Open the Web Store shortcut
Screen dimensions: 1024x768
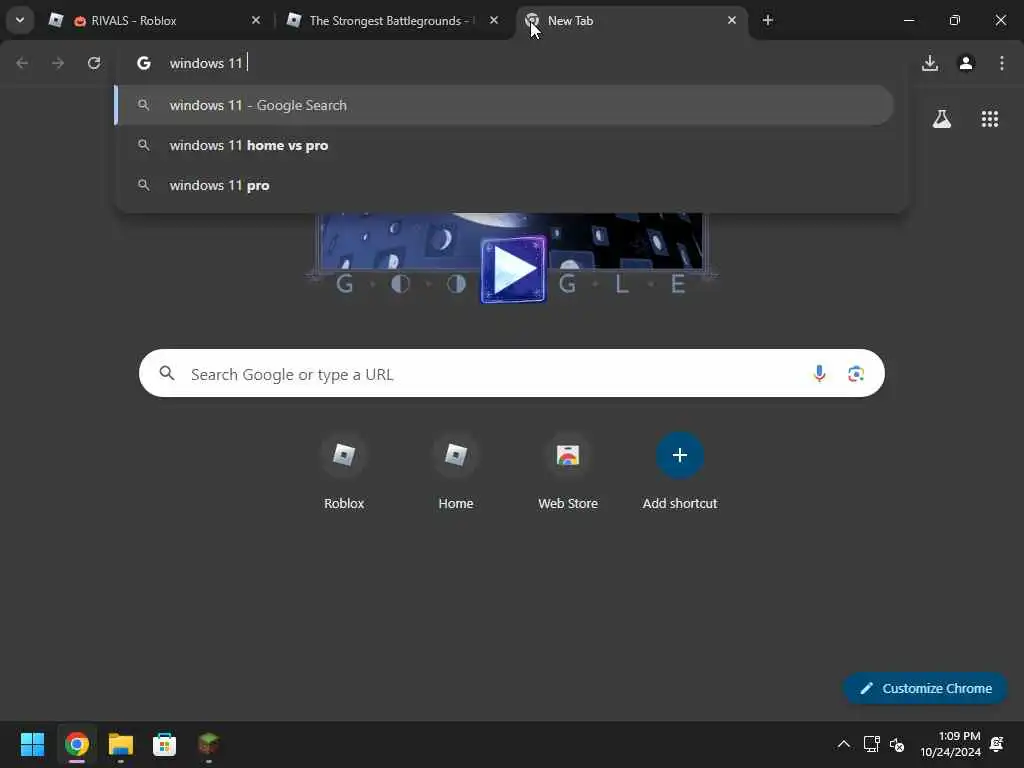point(568,472)
